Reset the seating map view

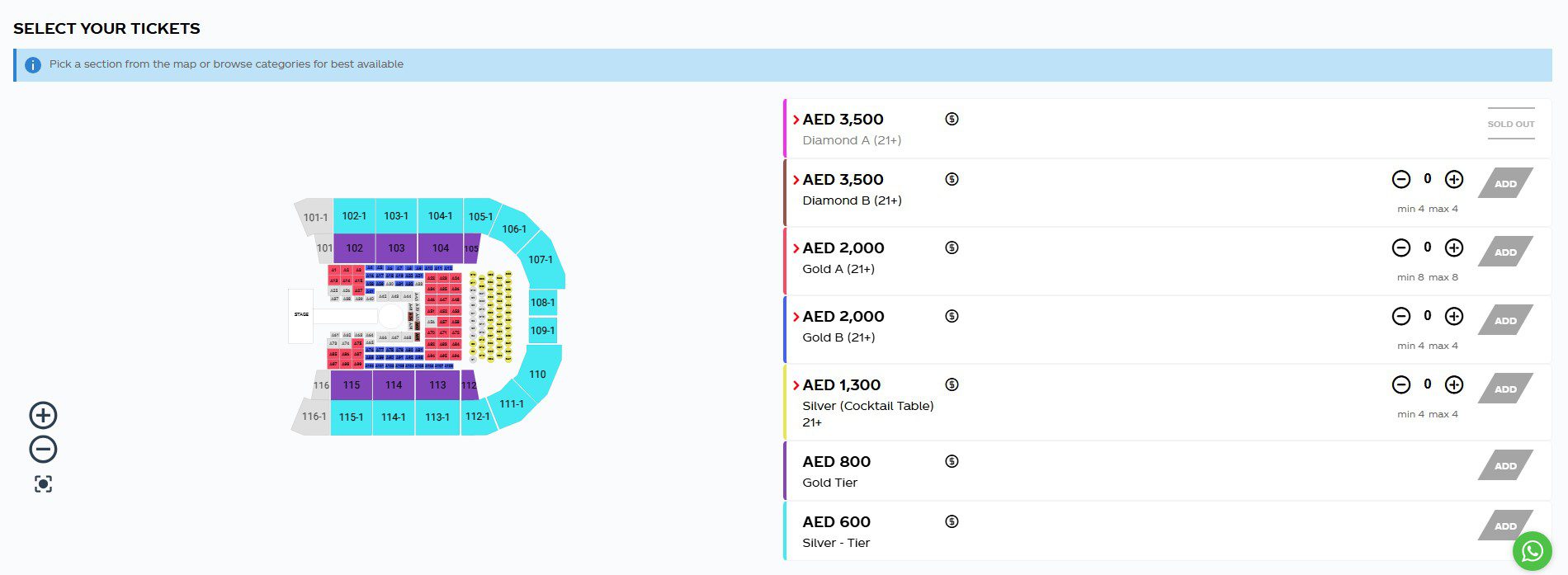[x=43, y=484]
